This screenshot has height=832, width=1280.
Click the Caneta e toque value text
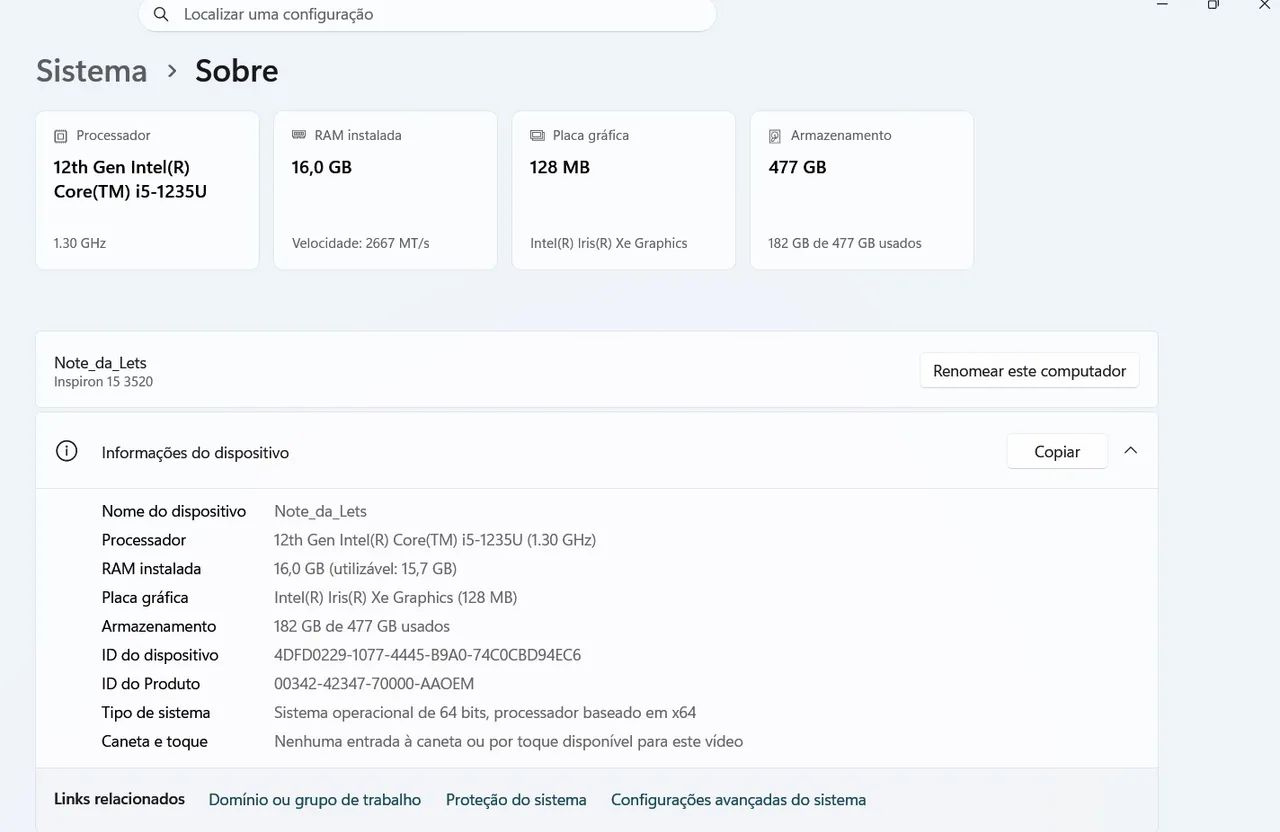509,742
